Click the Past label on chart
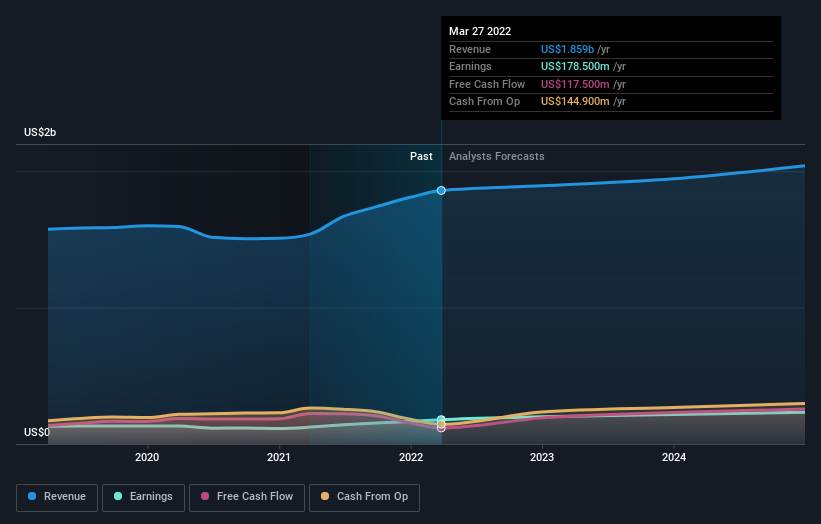821x524 pixels. (421, 157)
